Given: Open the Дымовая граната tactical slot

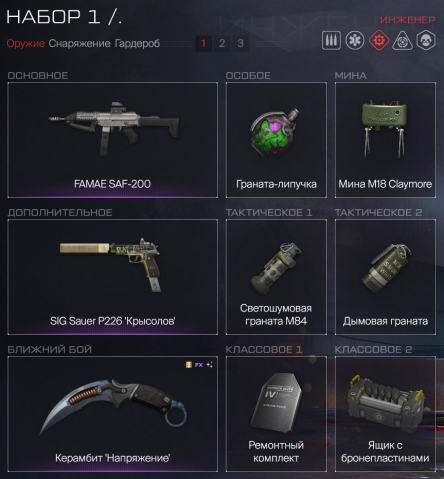Looking at the screenshot, I should (x=385, y=277).
